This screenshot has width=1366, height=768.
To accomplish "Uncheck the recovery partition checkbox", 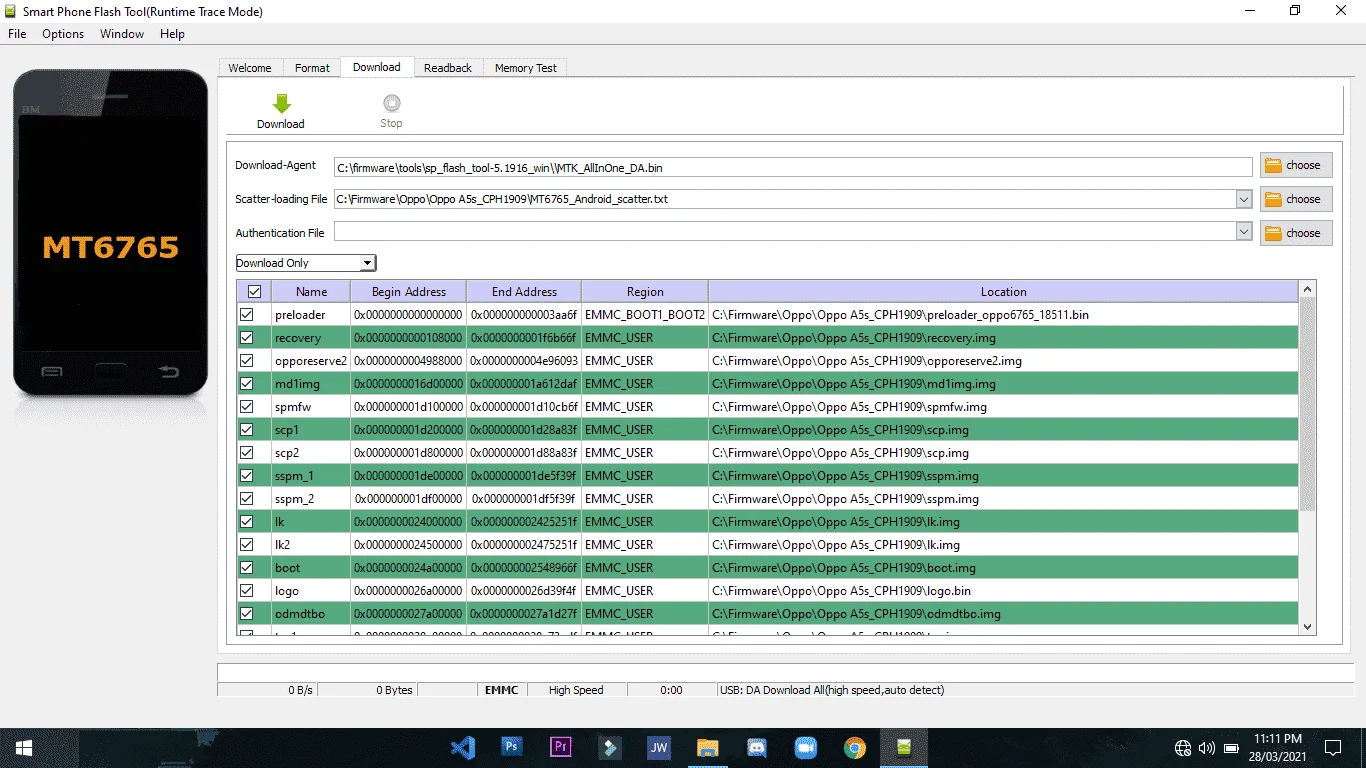I will [x=246, y=338].
